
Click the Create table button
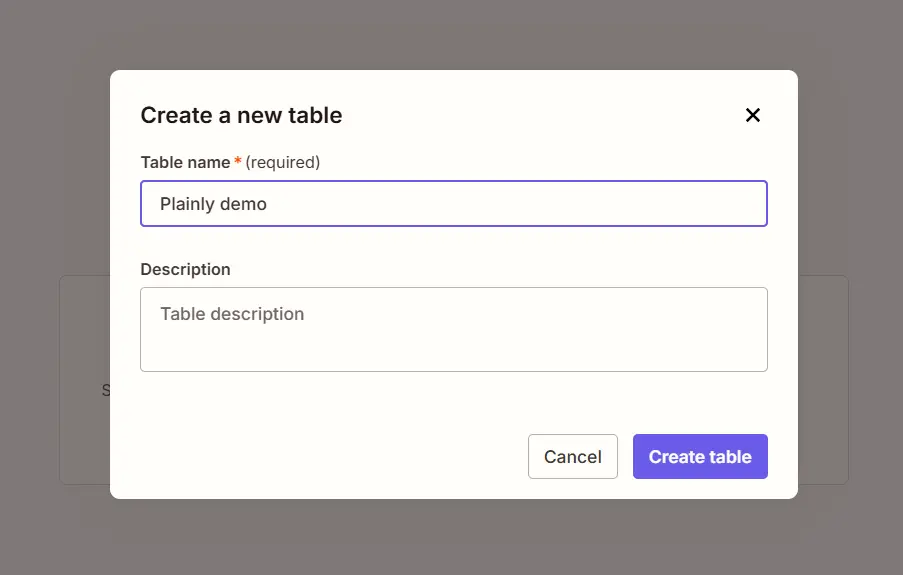click(x=700, y=456)
